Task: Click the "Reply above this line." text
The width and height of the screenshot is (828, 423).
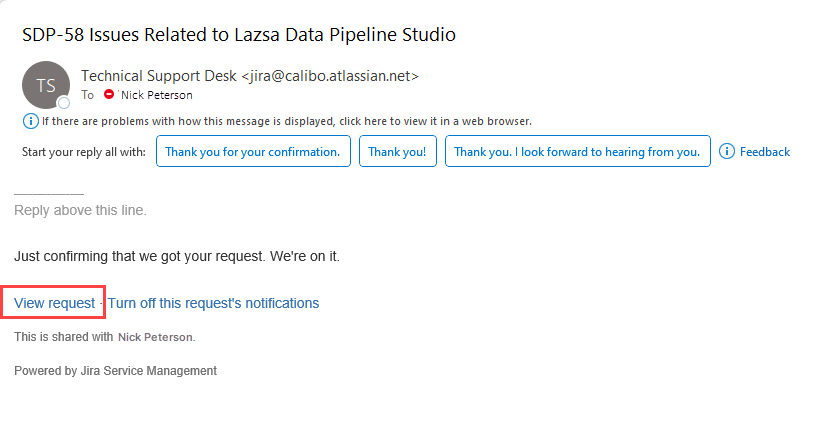Action: coord(80,210)
